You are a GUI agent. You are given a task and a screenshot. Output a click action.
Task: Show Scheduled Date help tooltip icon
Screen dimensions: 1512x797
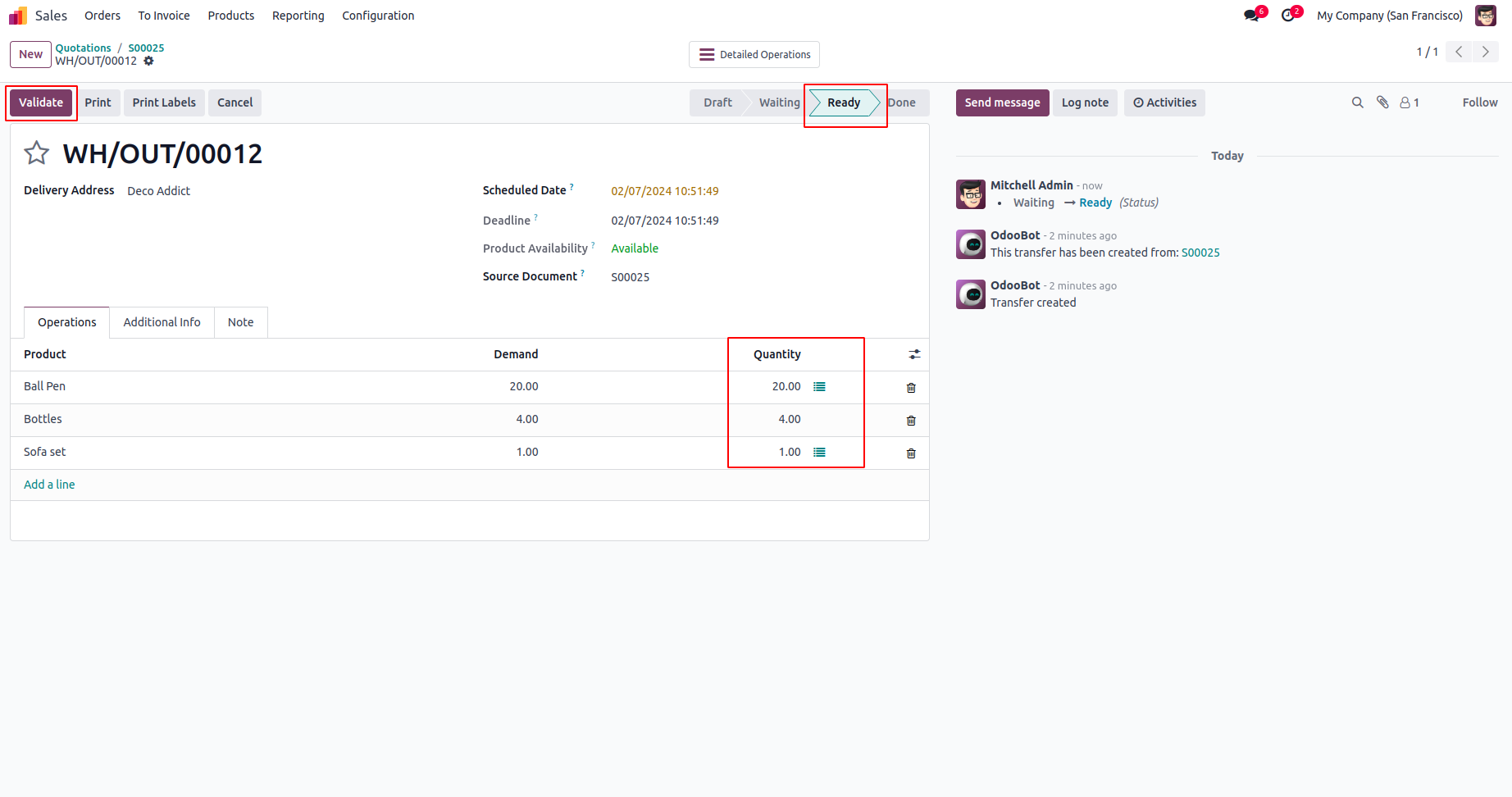click(572, 187)
